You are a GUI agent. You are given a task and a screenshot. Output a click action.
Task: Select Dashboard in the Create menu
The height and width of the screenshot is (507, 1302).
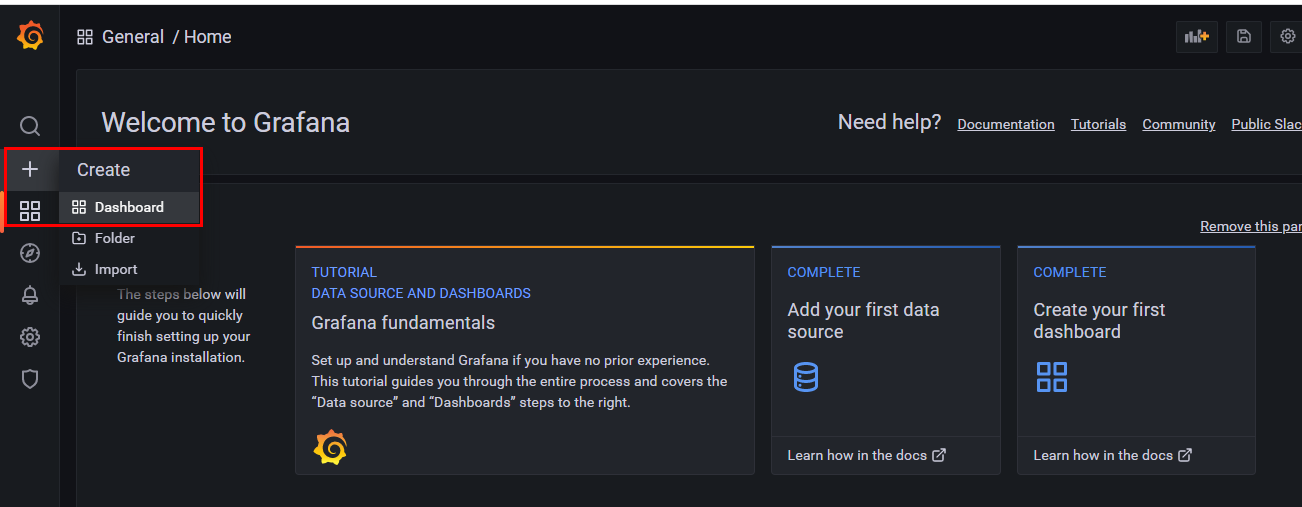129,207
